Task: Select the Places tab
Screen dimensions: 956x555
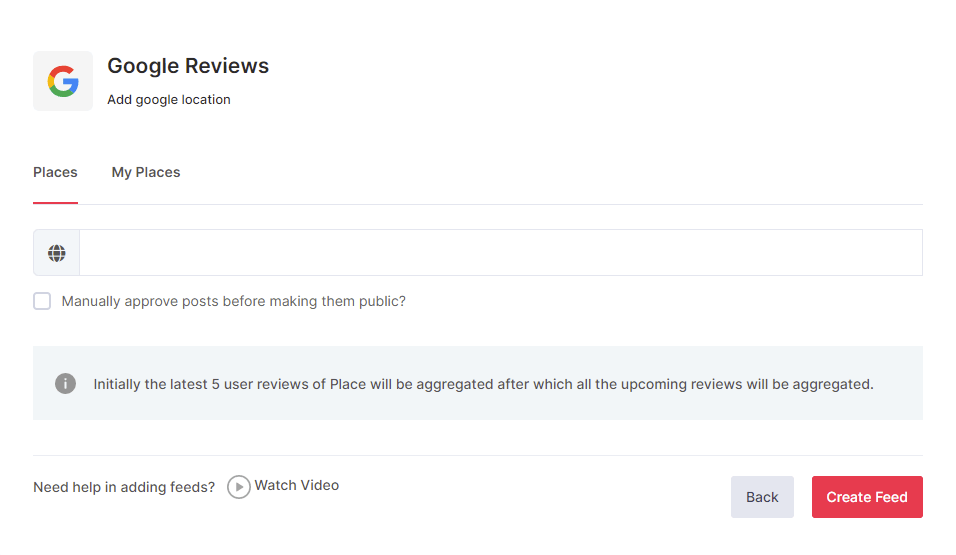Action: [x=55, y=172]
